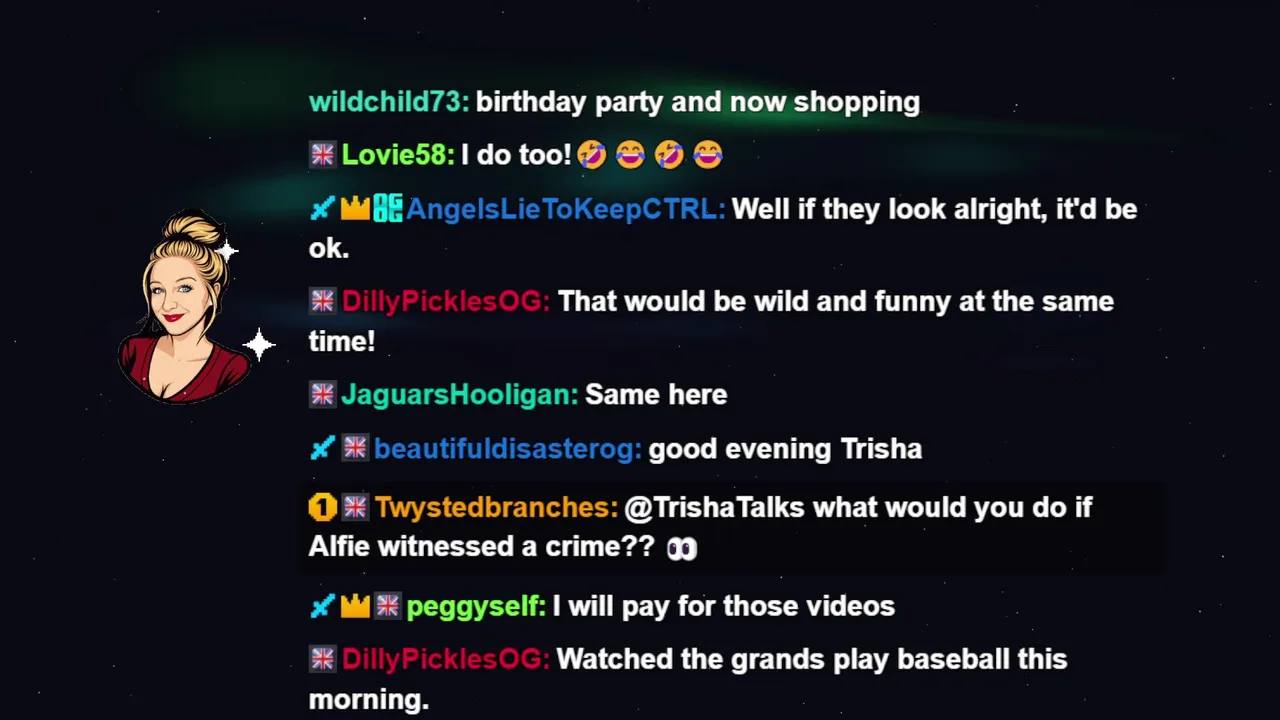Click DillyPicklesOG's name on the baseball message
Image resolution: width=1280 pixels, height=720 pixels.
click(x=446, y=659)
